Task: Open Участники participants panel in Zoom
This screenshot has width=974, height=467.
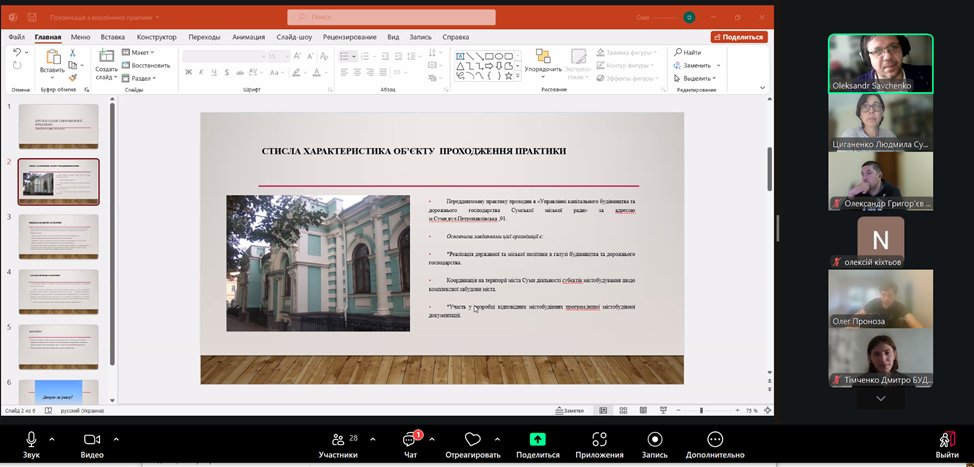Action: [x=339, y=445]
